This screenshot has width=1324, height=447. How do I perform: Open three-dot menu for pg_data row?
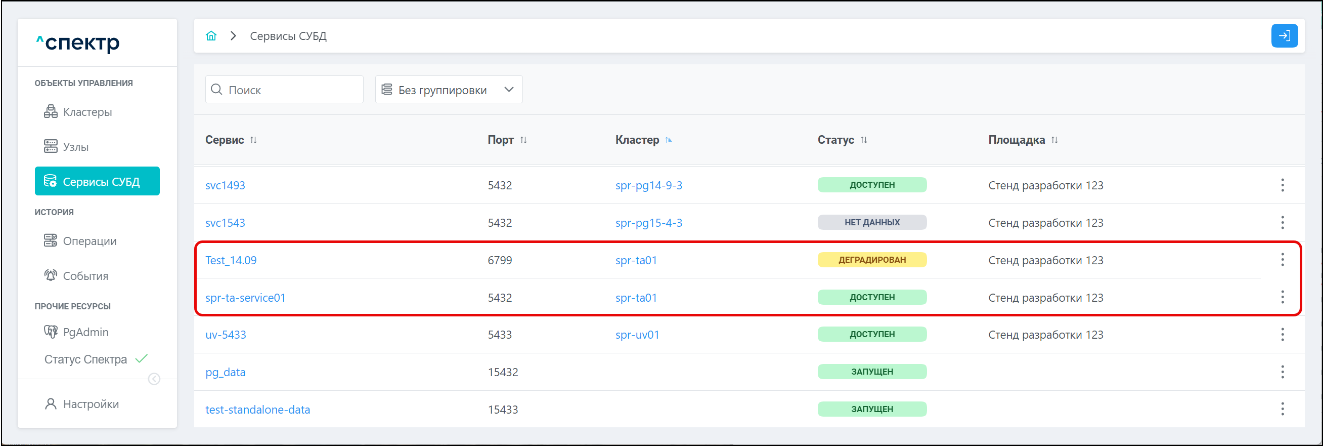click(x=1282, y=372)
